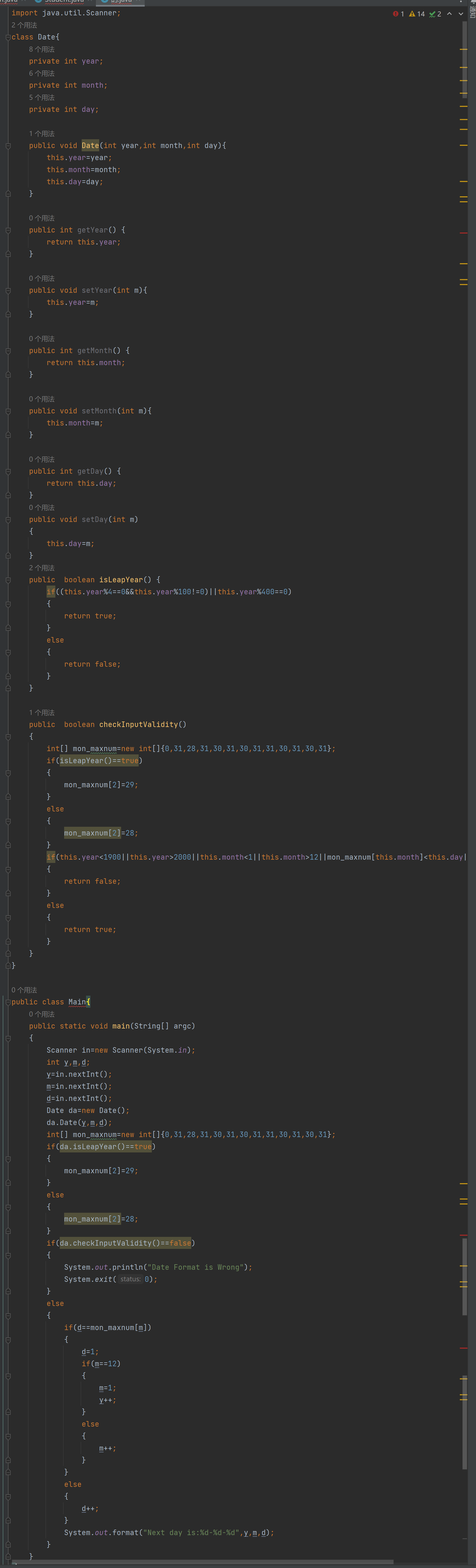Click the 'import java.util.Scanner;' line

[66, 13]
